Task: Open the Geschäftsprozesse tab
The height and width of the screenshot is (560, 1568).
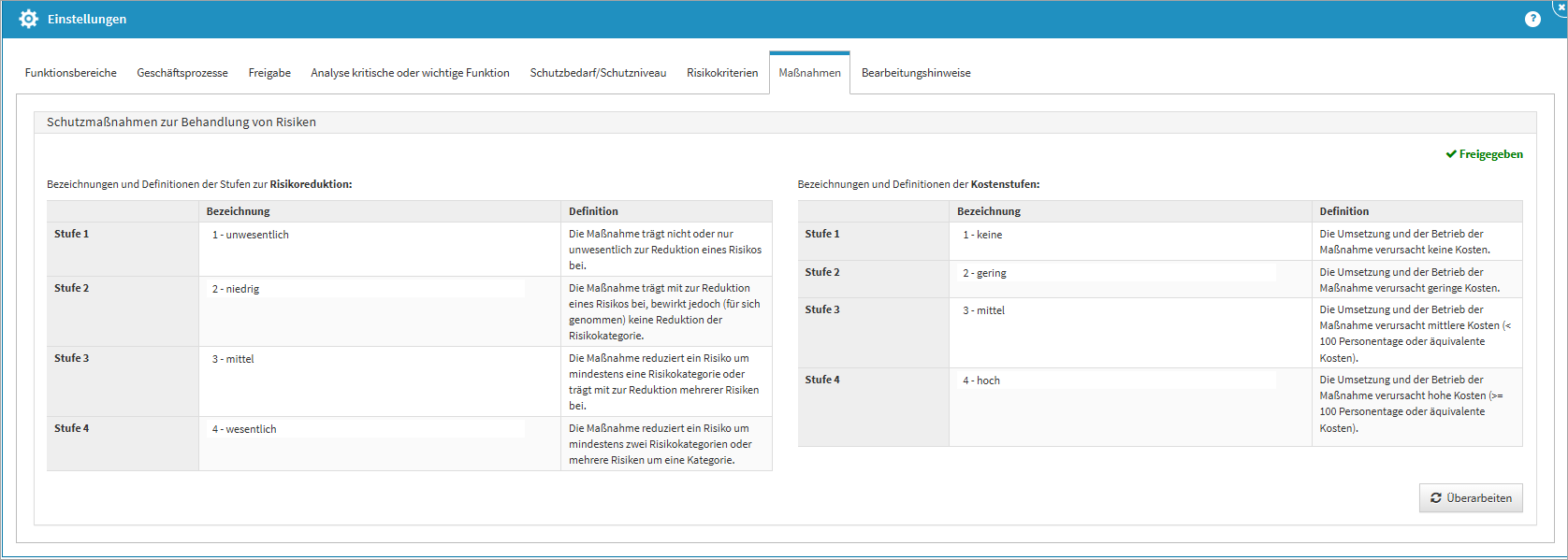Action: [182, 73]
